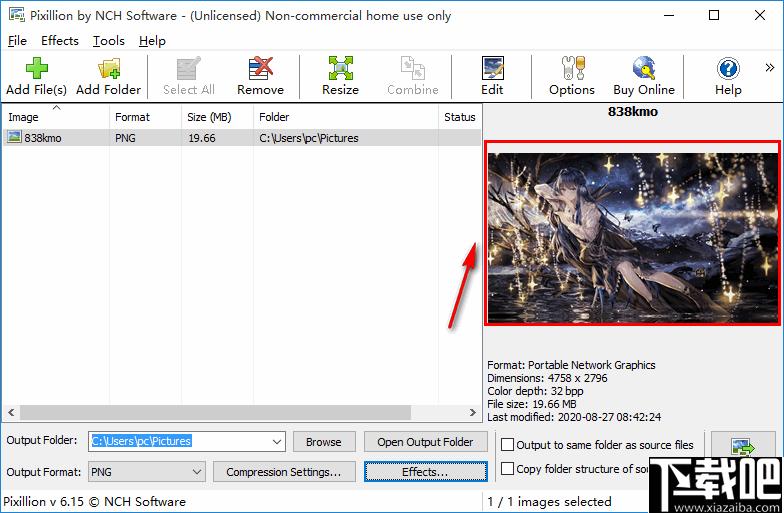Select the 838kmo row in file list

click(242, 138)
